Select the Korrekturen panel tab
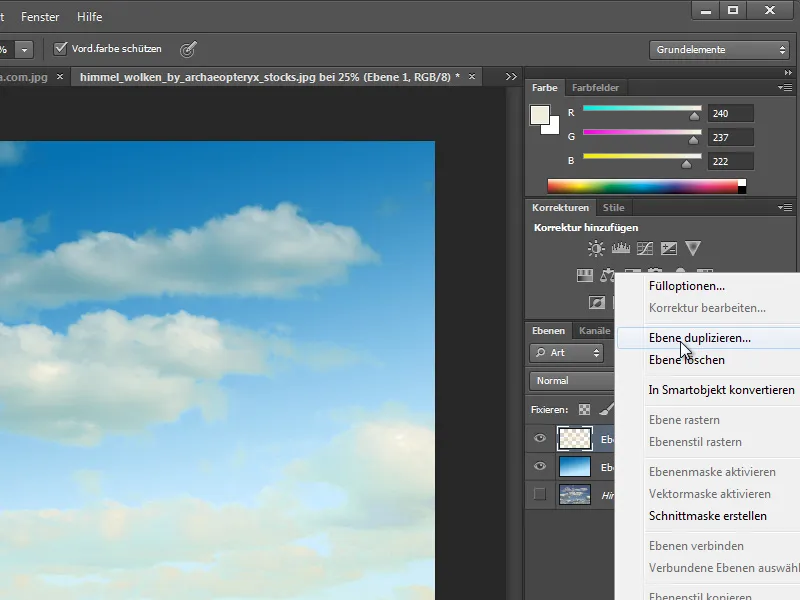The image size is (800, 600). [560, 208]
